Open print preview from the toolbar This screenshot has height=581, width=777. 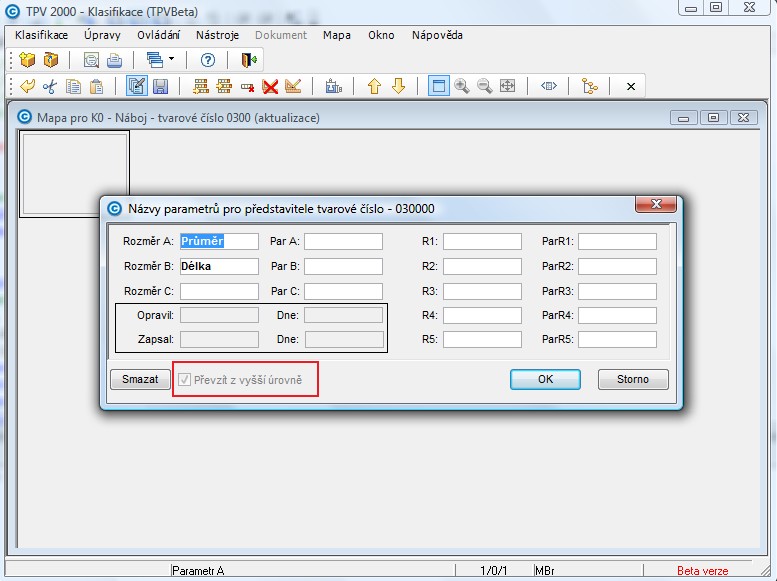click(91, 60)
